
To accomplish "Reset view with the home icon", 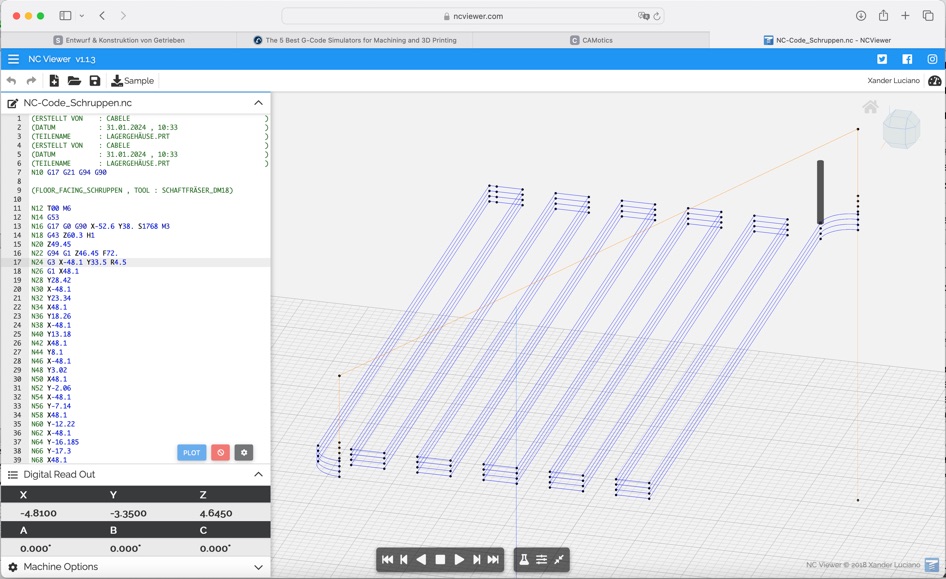I will [870, 107].
